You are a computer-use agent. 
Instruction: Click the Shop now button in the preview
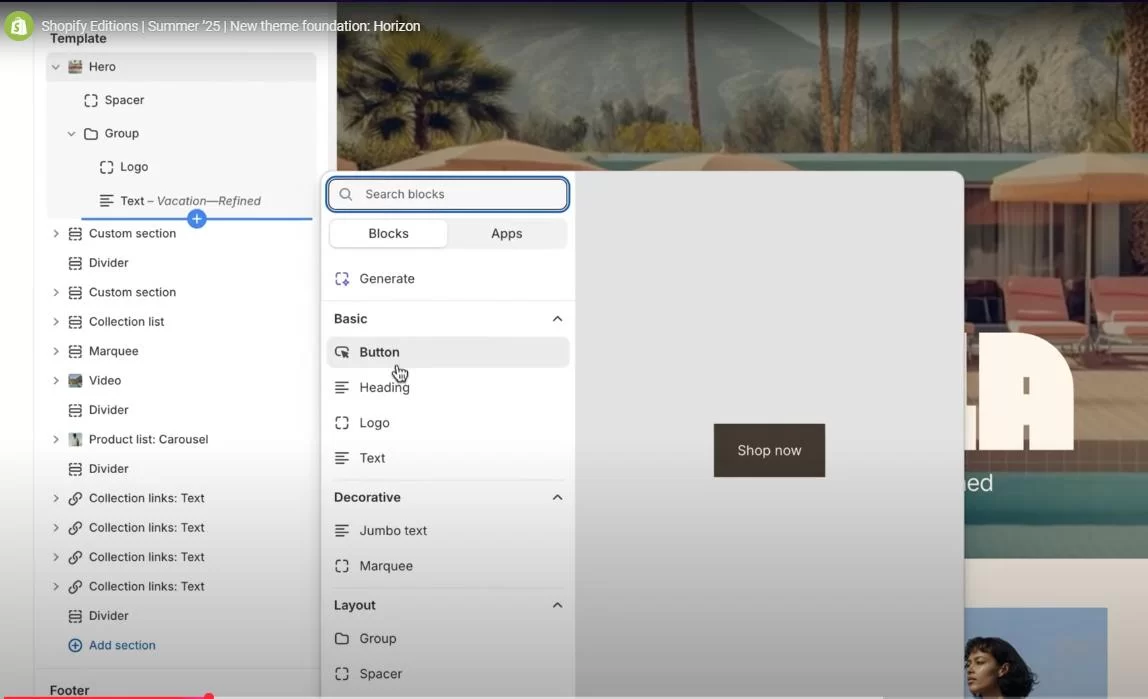[x=769, y=450]
